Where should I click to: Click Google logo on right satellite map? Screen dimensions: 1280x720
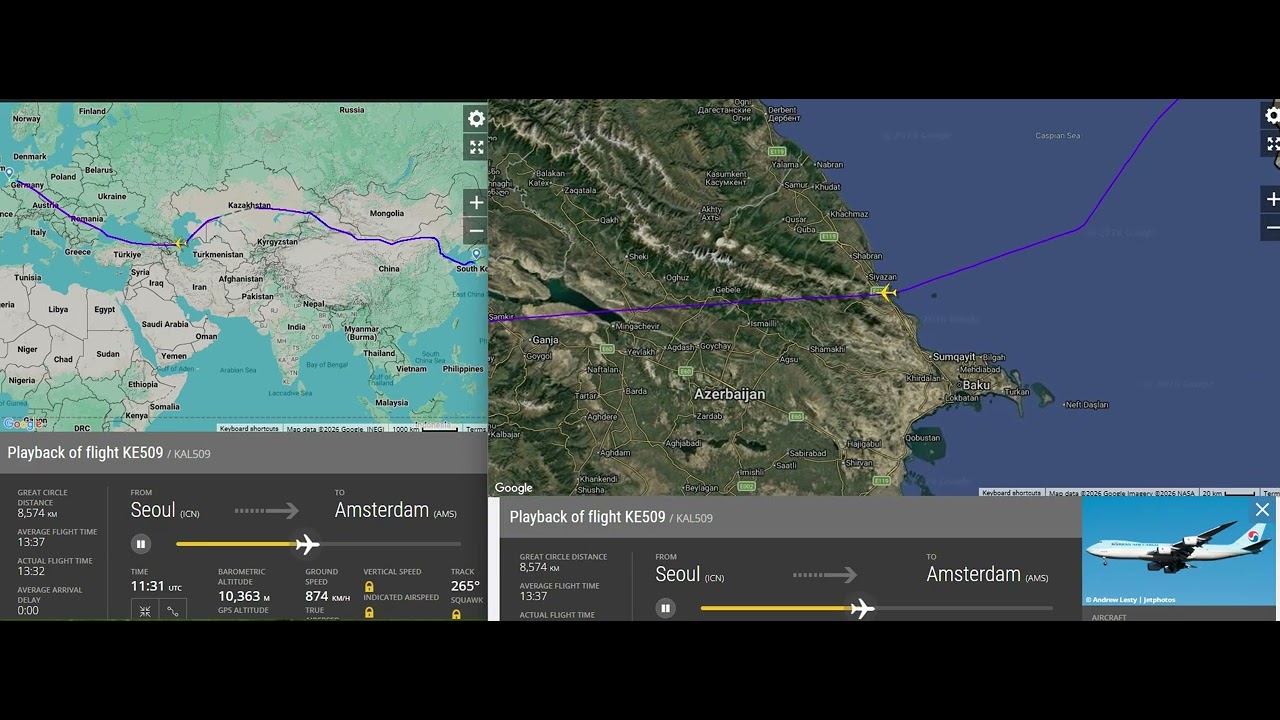click(514, 488)
